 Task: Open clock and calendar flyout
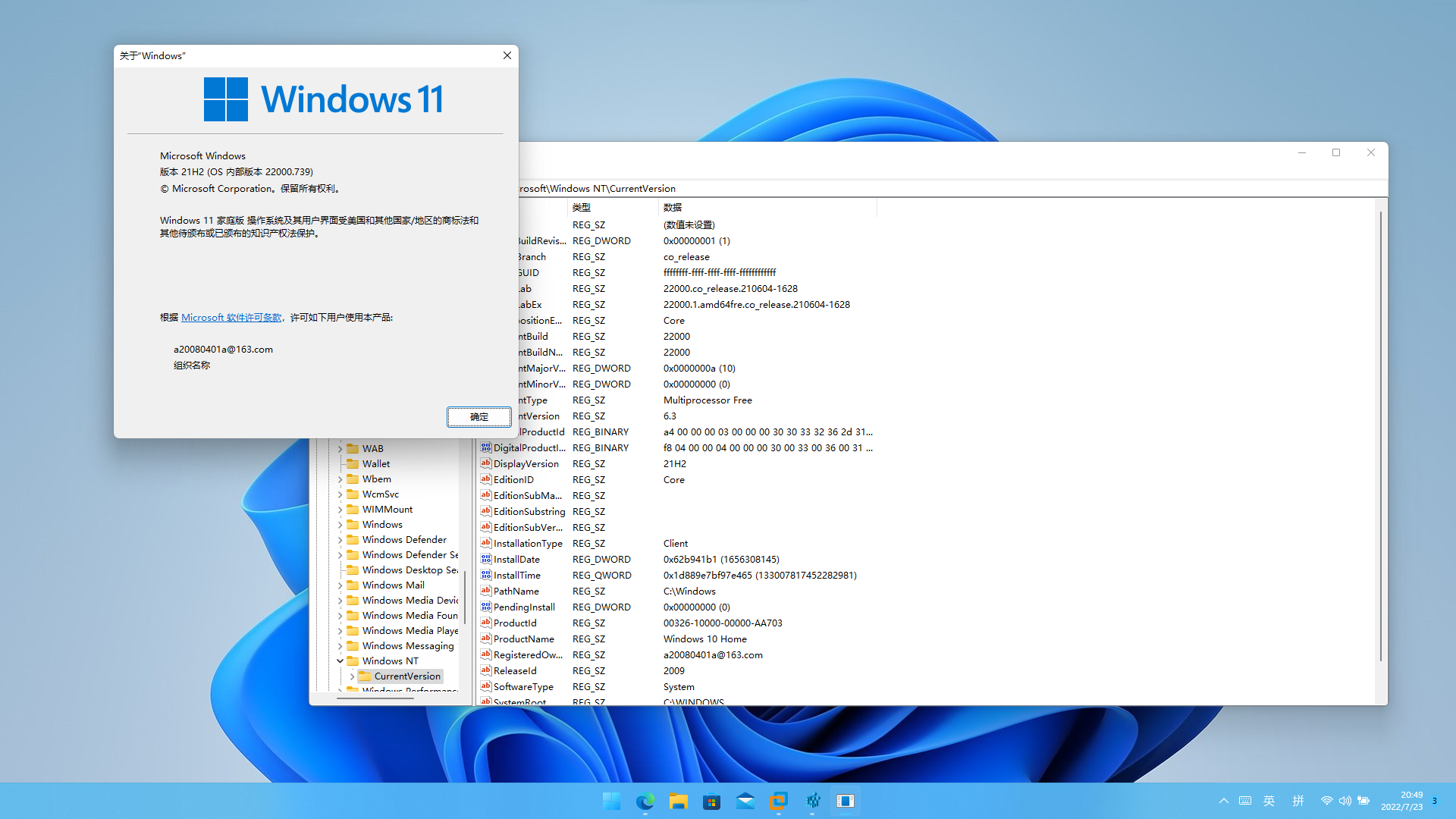[x=1401, y=801]
